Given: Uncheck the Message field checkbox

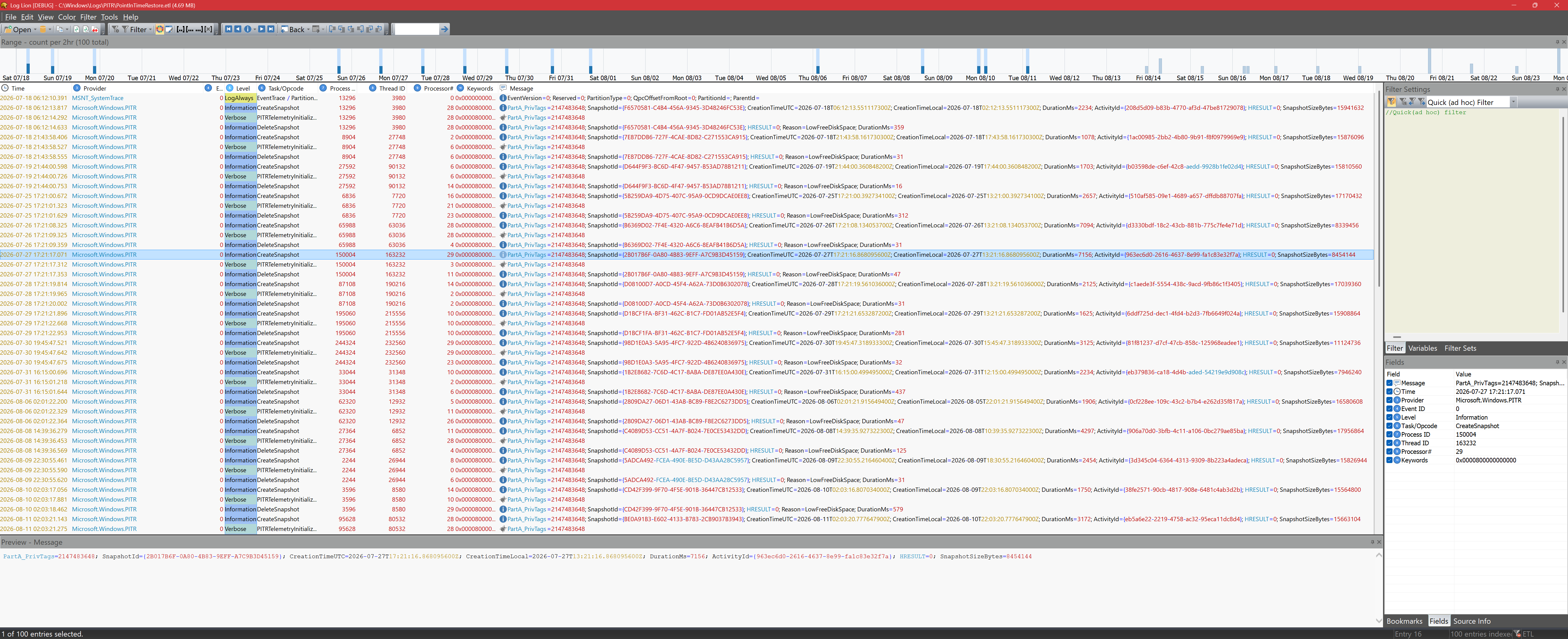Looking at the screenshot, I should coord(1390,383).
